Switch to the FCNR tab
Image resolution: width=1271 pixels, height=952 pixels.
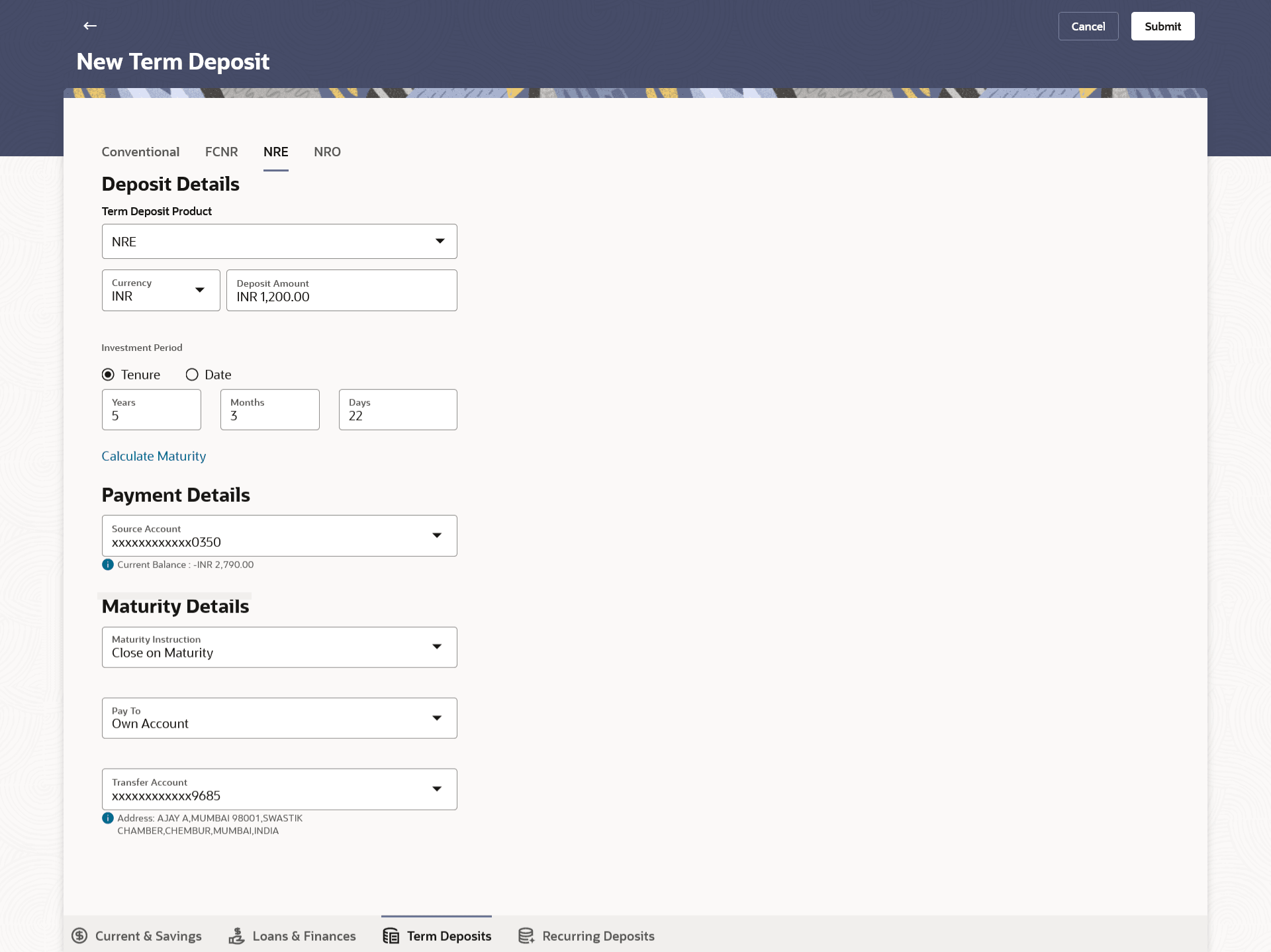point(221,152)
